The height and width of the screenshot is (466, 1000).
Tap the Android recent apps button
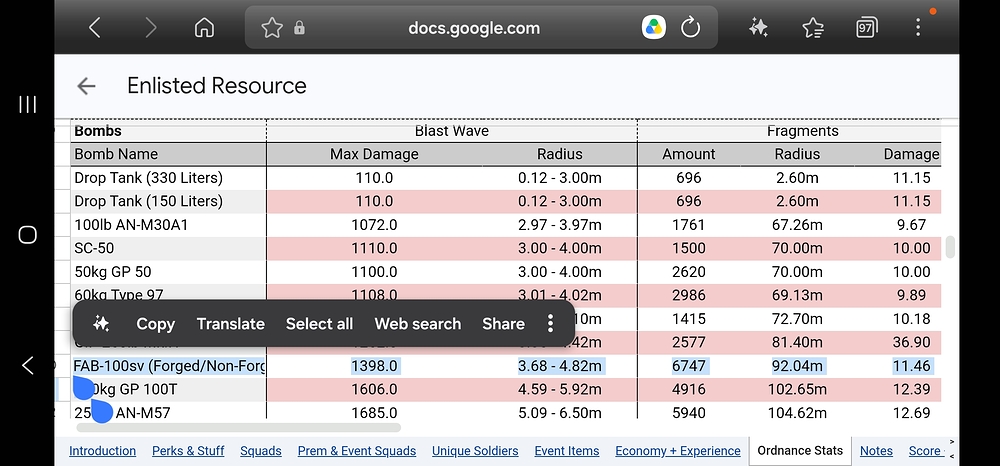(x=27, y=105)
